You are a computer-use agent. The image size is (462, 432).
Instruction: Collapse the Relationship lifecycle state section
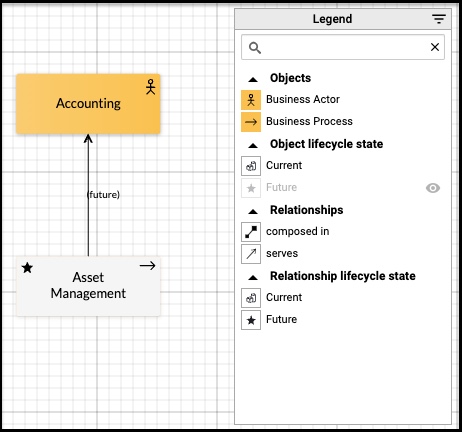[x=253, y=277]
